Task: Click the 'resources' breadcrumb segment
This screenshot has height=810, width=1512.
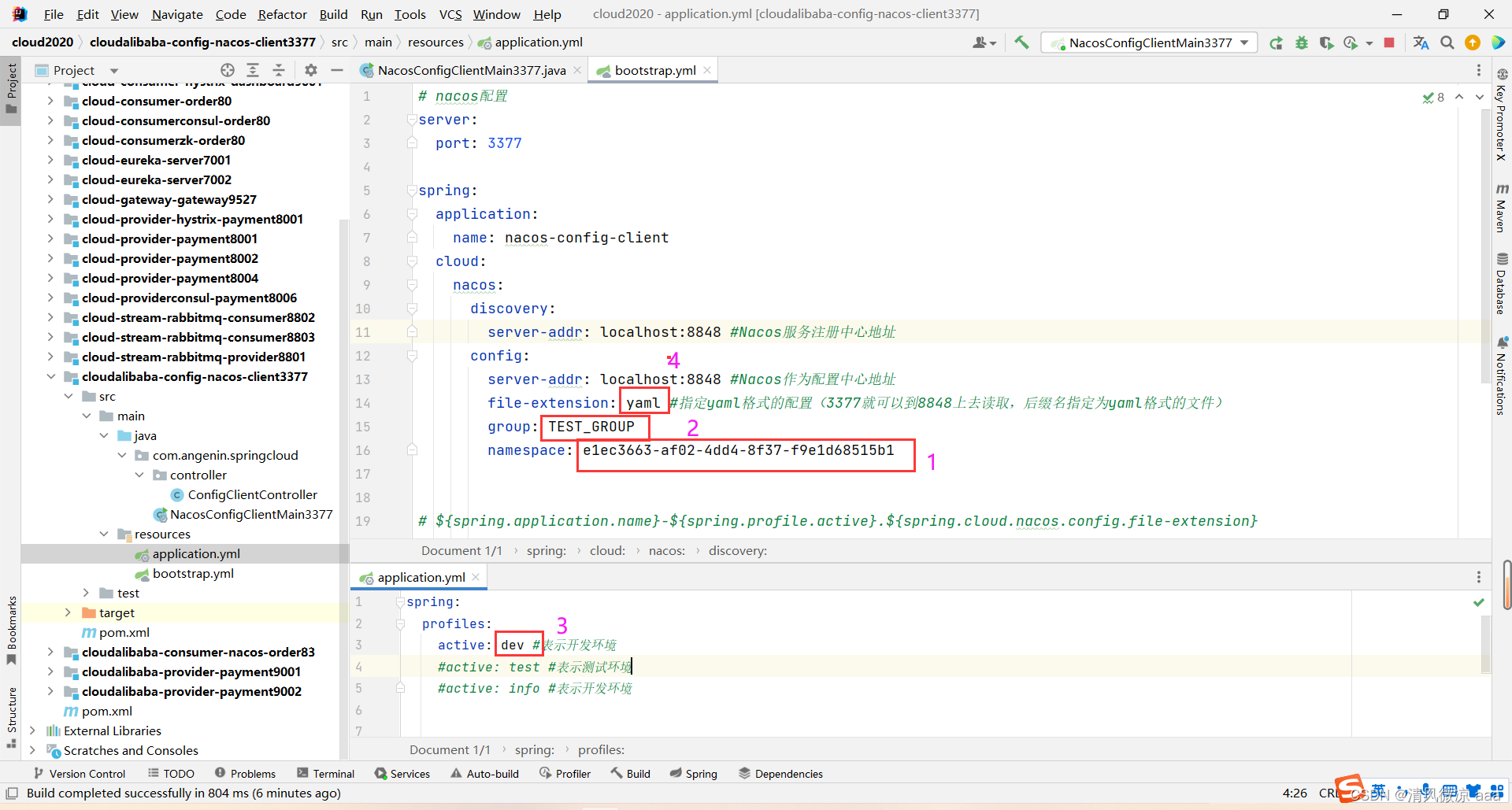Action: 435,43
